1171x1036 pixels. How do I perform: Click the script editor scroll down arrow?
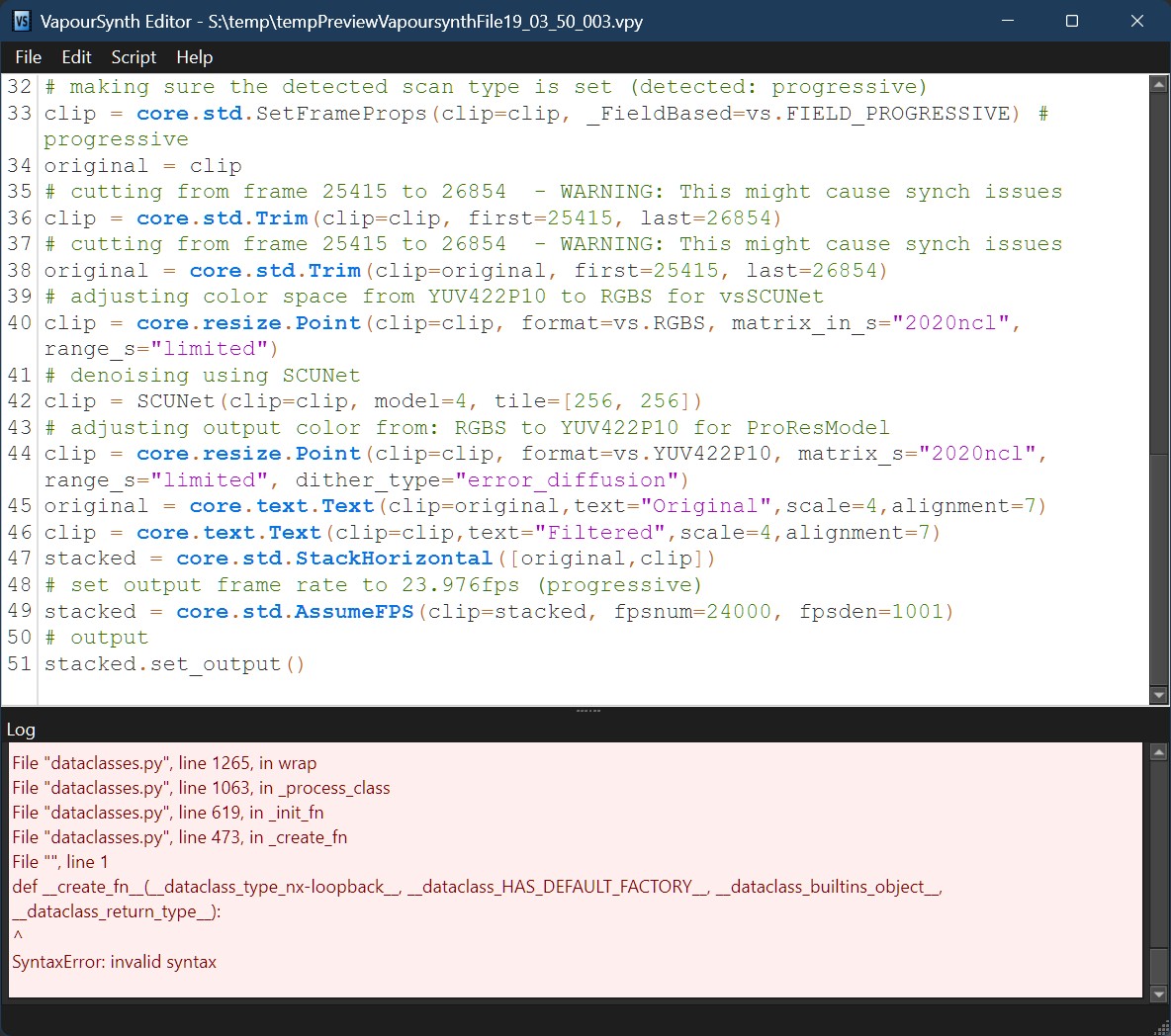tap(1159, 695)
